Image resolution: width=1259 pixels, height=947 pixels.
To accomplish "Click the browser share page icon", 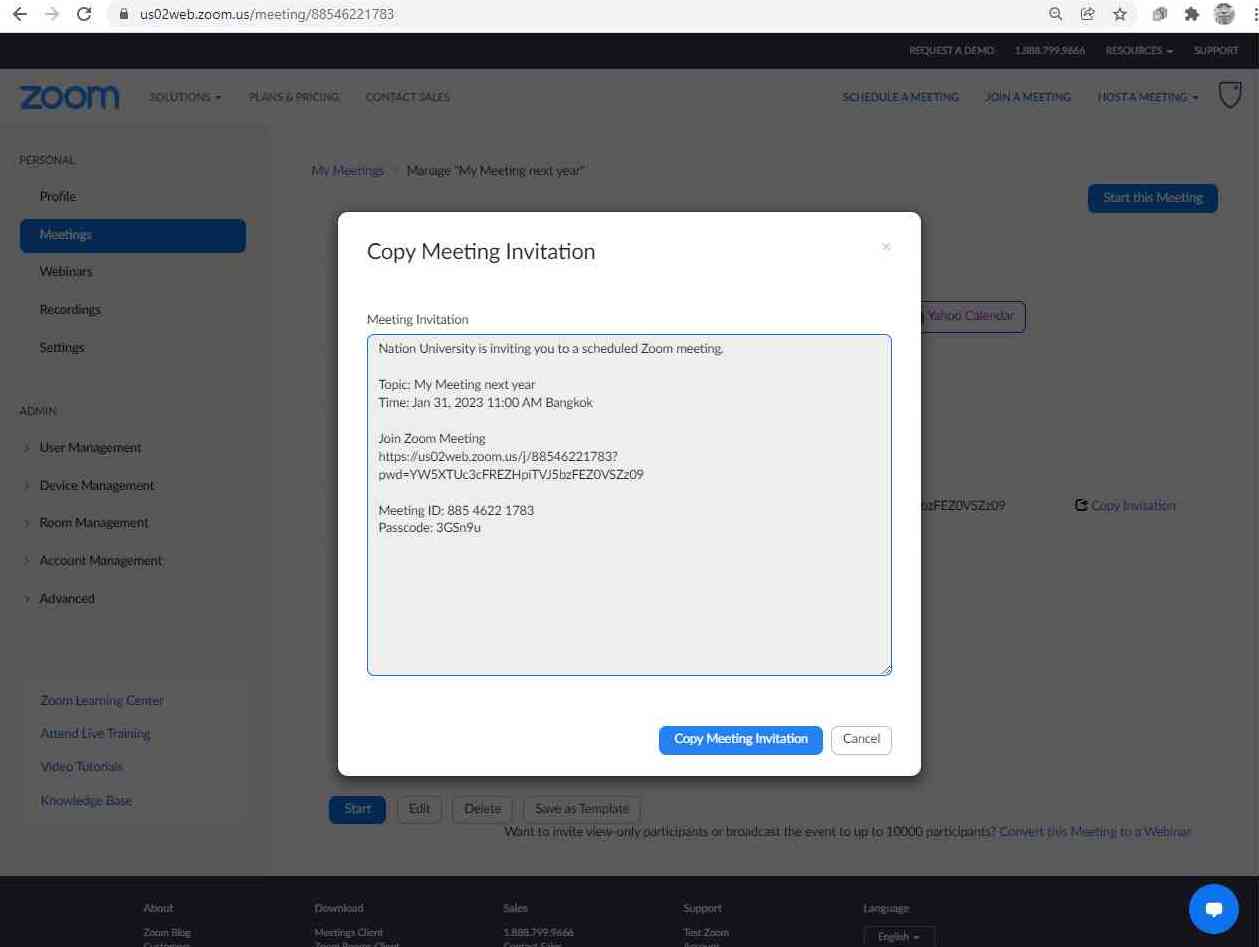I will [1088, 15].
